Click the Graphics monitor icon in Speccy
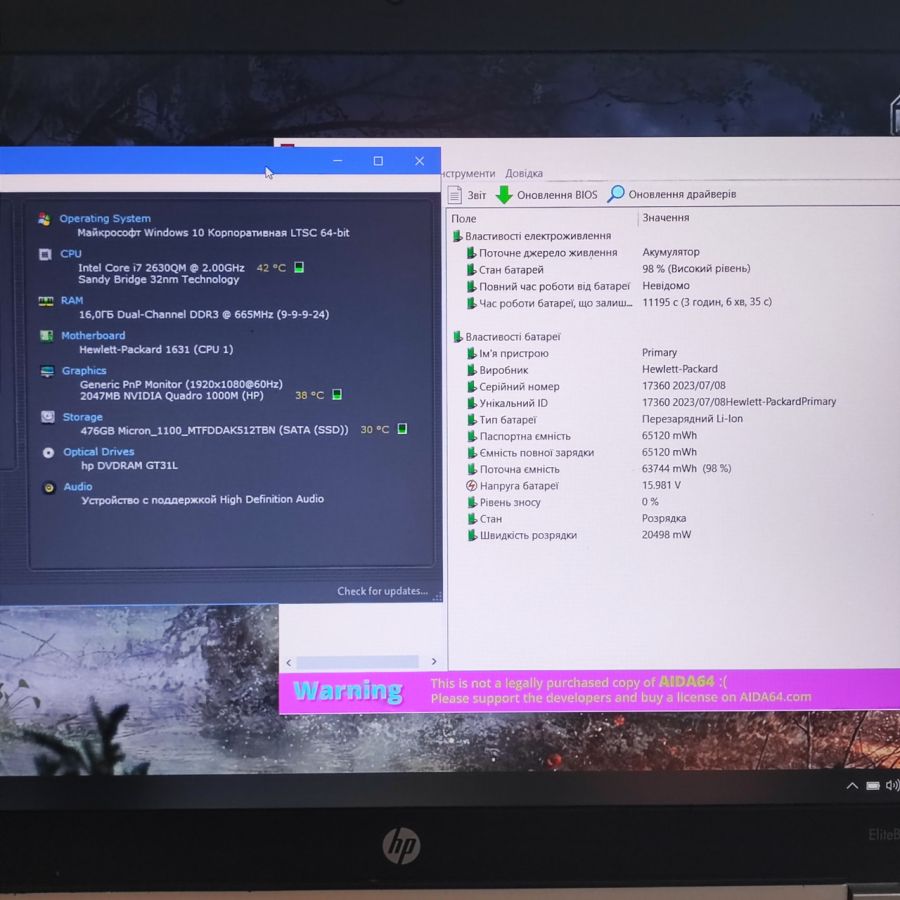Image resolution: width=900 pixels, height=900 pixels. [47, 371]
